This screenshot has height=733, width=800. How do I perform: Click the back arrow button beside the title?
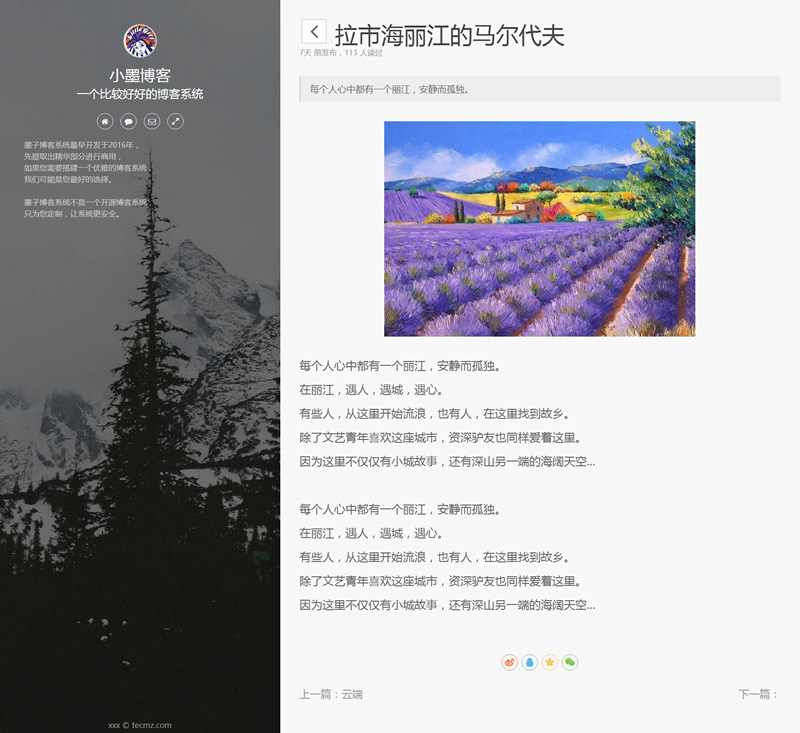coord(314,32)
